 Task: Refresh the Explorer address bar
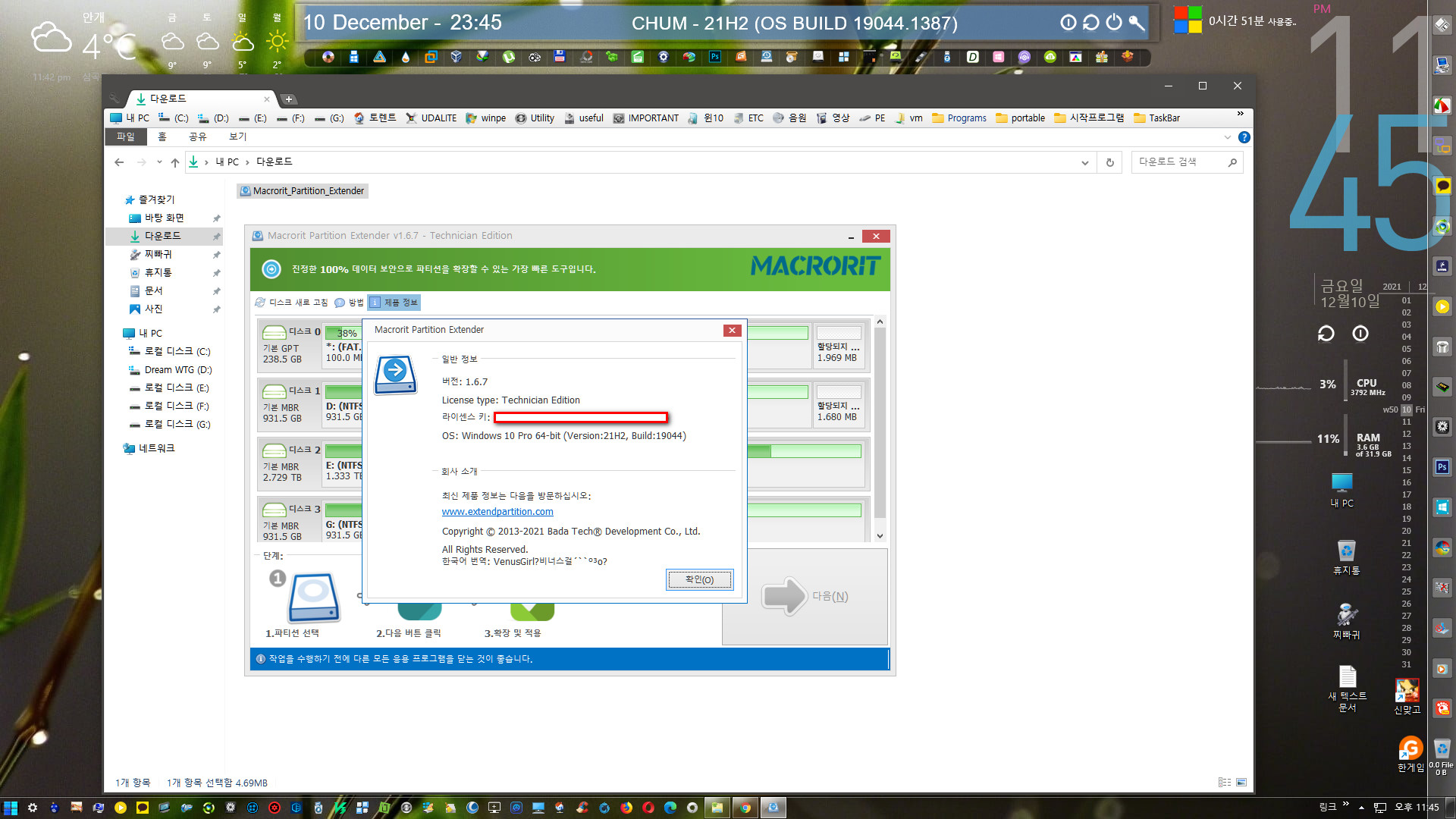tap(1109, 162)
